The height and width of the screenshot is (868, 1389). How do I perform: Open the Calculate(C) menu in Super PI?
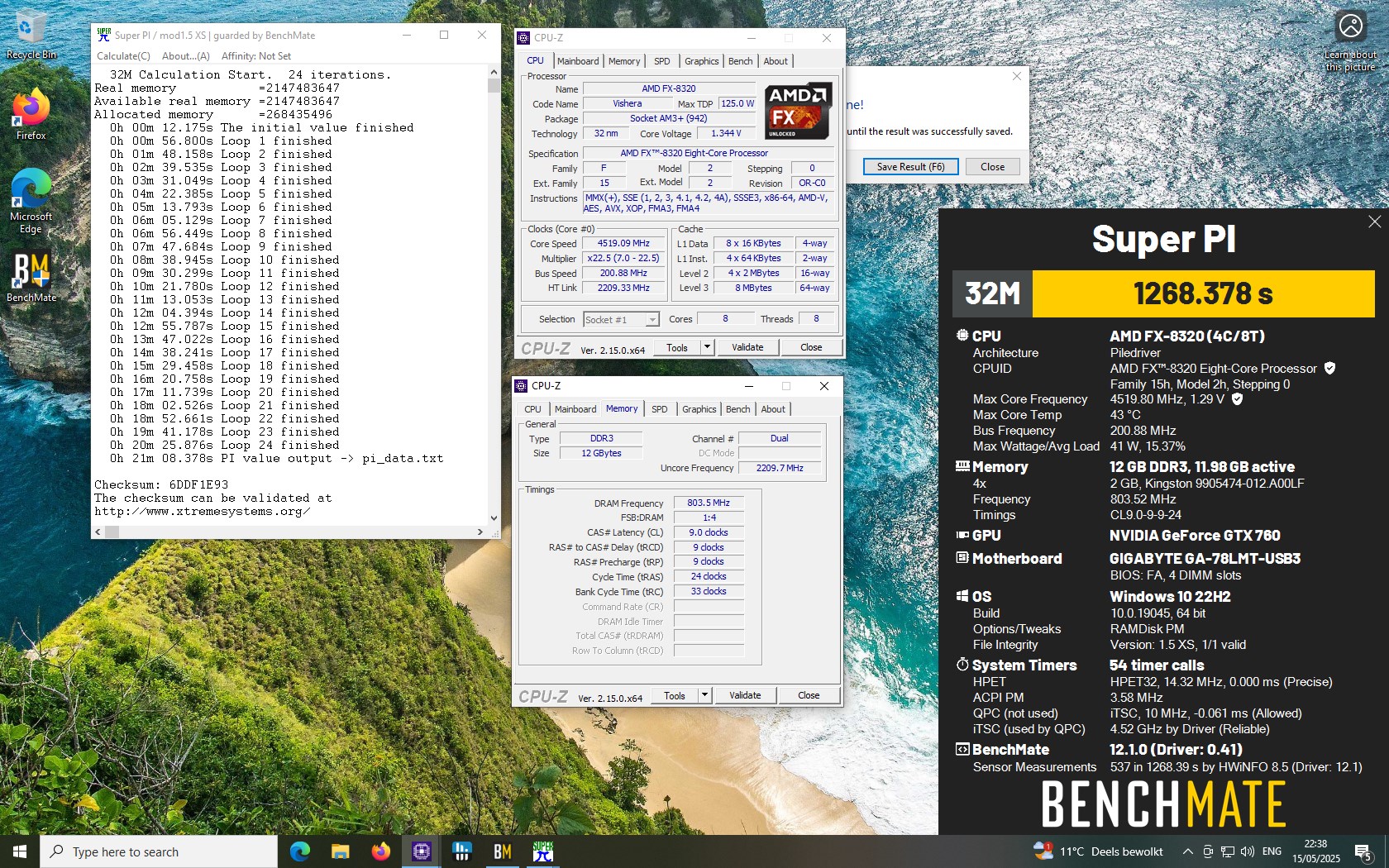[x=123, y=56]
